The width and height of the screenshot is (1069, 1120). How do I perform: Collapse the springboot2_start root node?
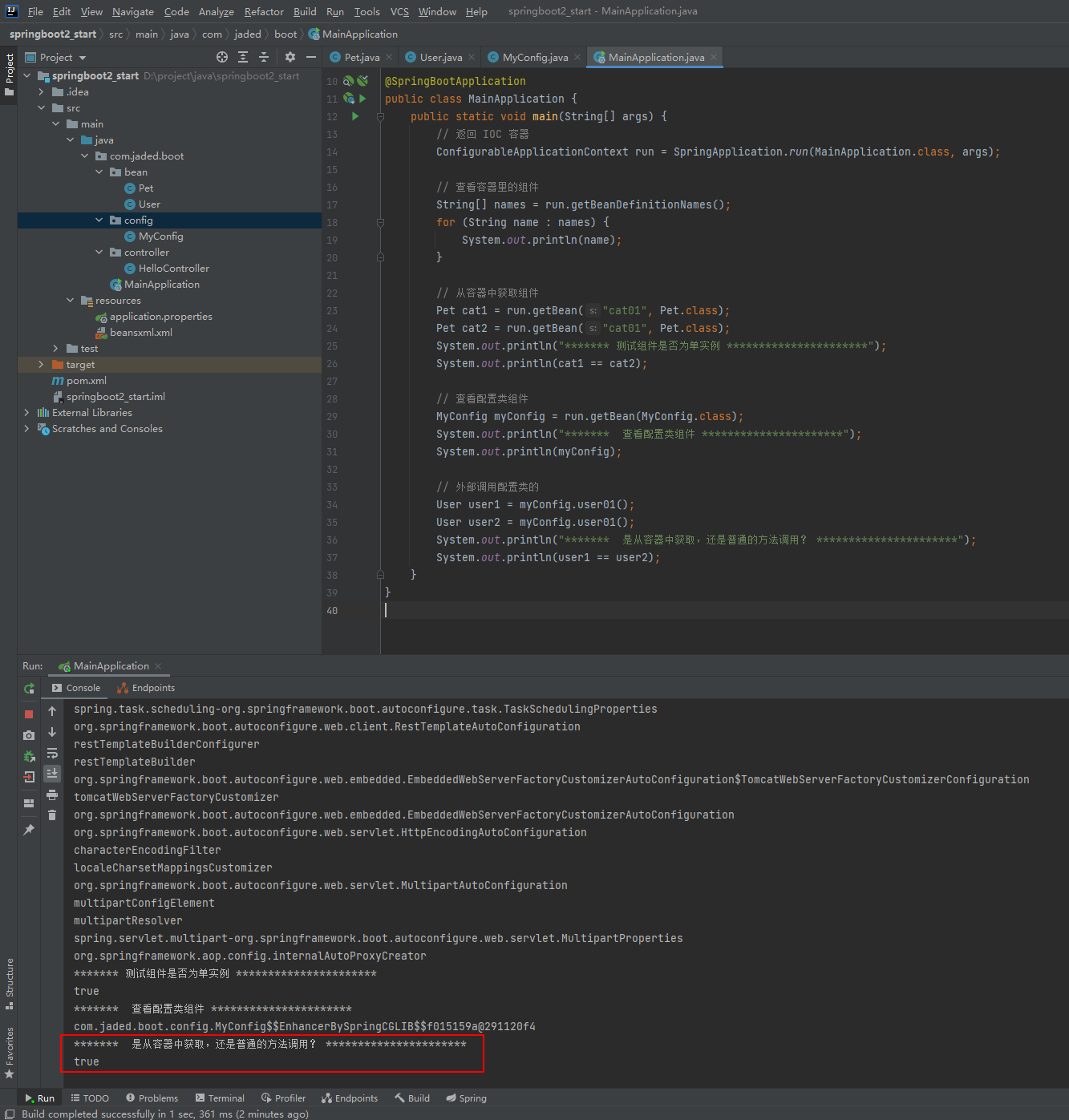pos(27,75)
